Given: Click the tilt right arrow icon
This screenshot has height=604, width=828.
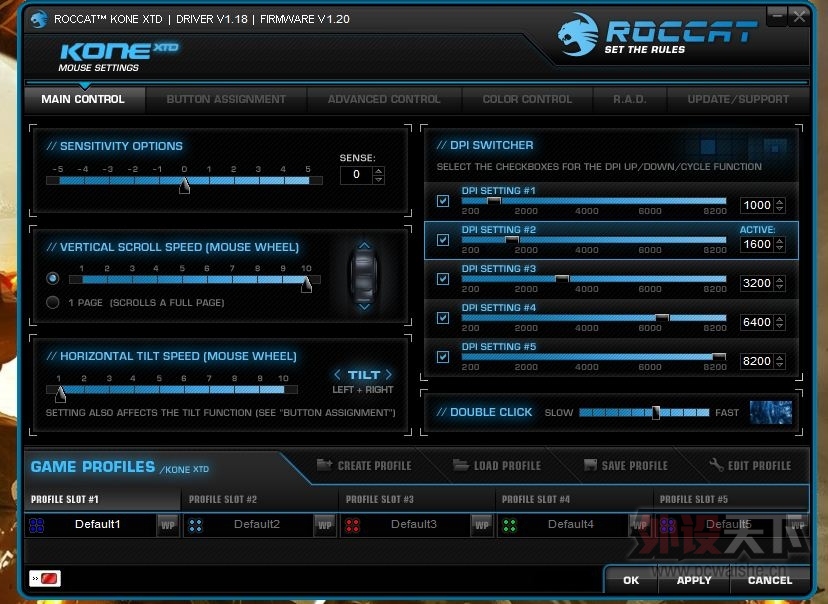Looking at the screenshot, I should point(389,374).
